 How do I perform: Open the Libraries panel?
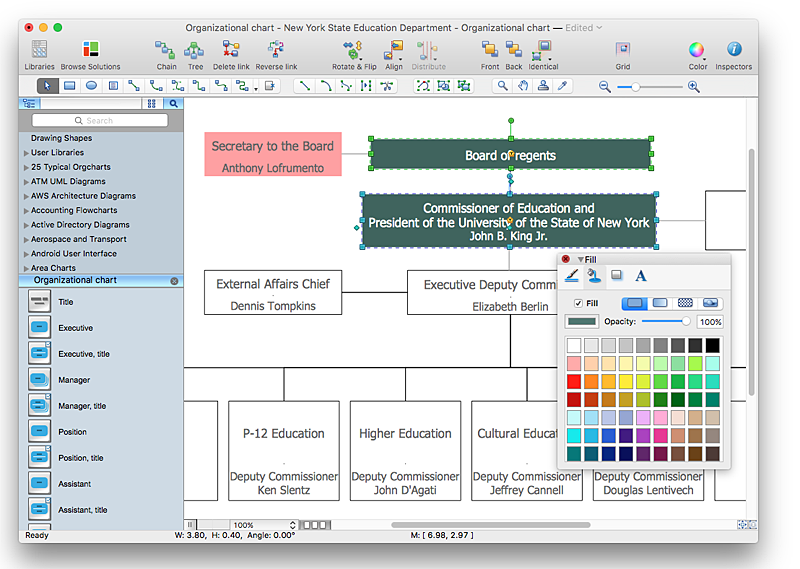tap(39, 55)
